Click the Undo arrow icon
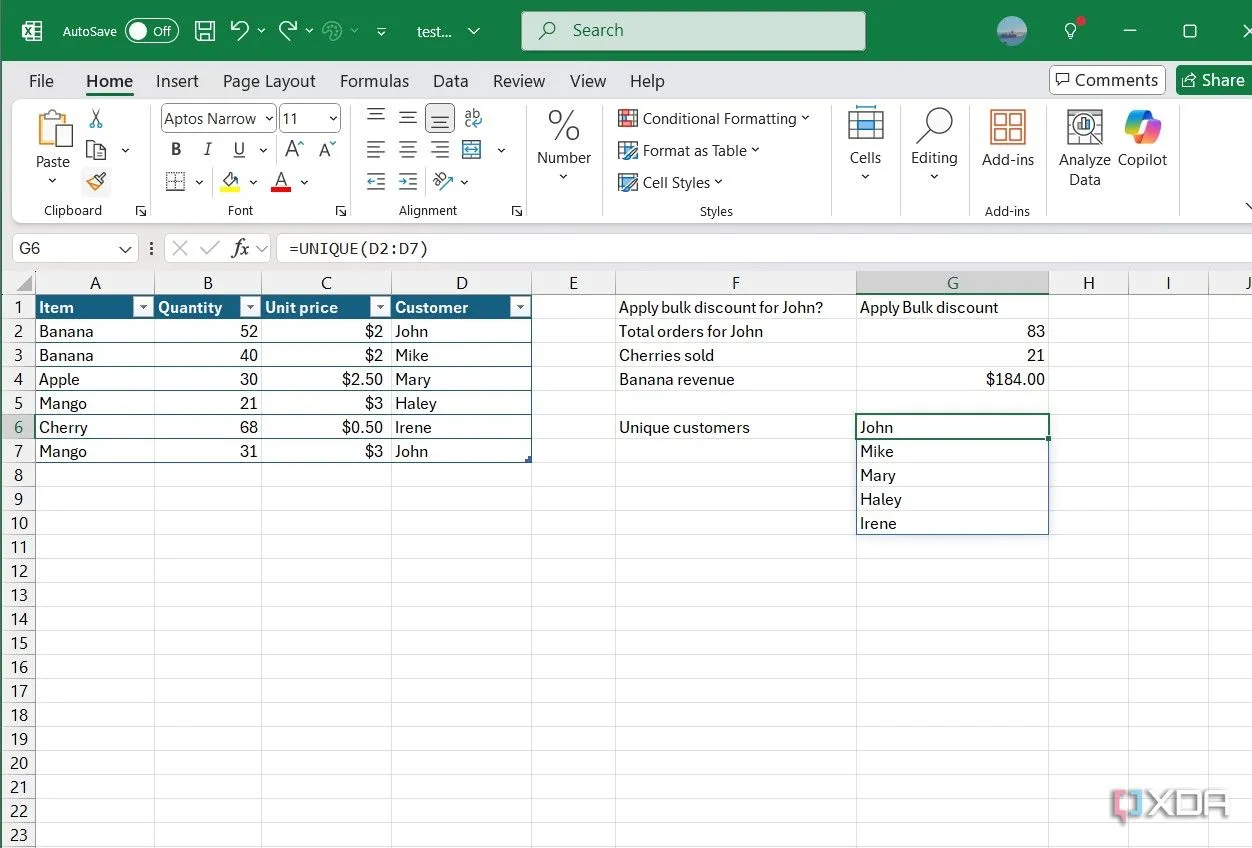 click(x=240, y=31)
